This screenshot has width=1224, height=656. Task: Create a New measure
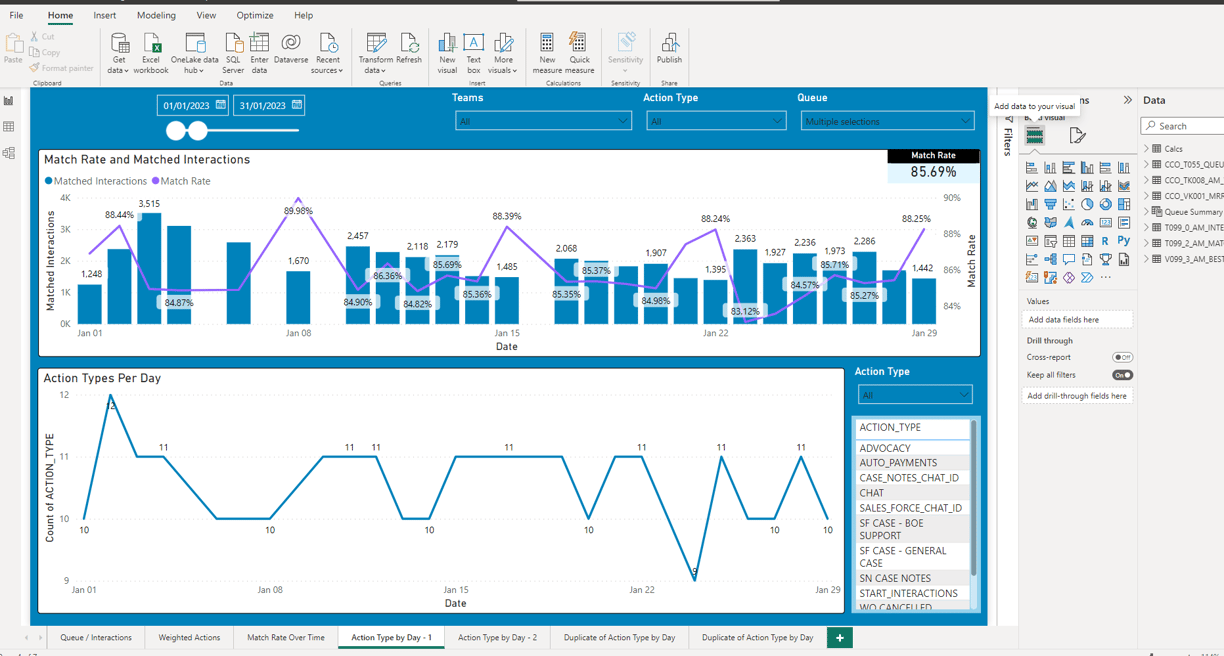[x=547, y=53]
